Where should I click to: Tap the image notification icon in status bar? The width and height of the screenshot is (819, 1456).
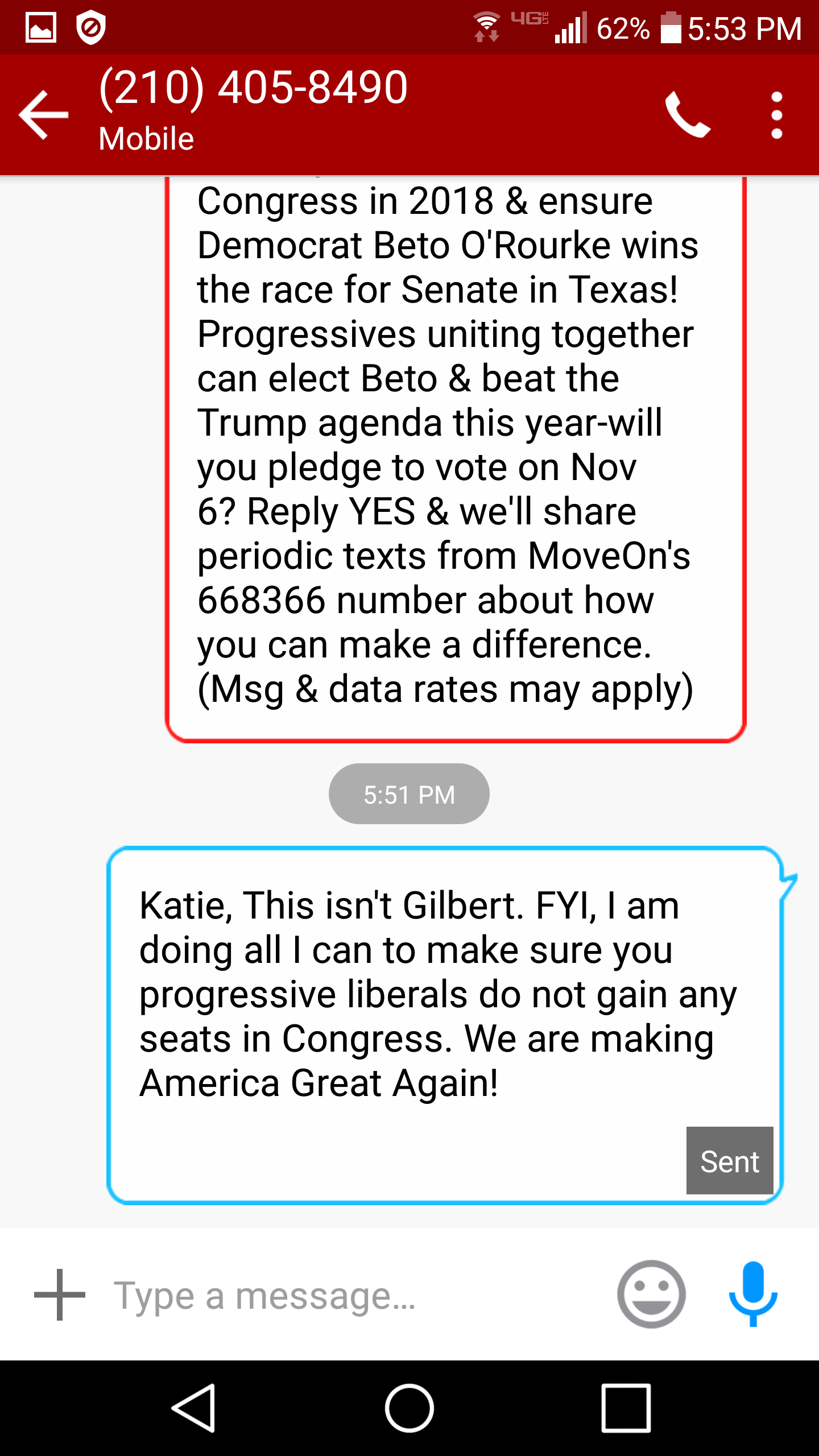point(41,27)
